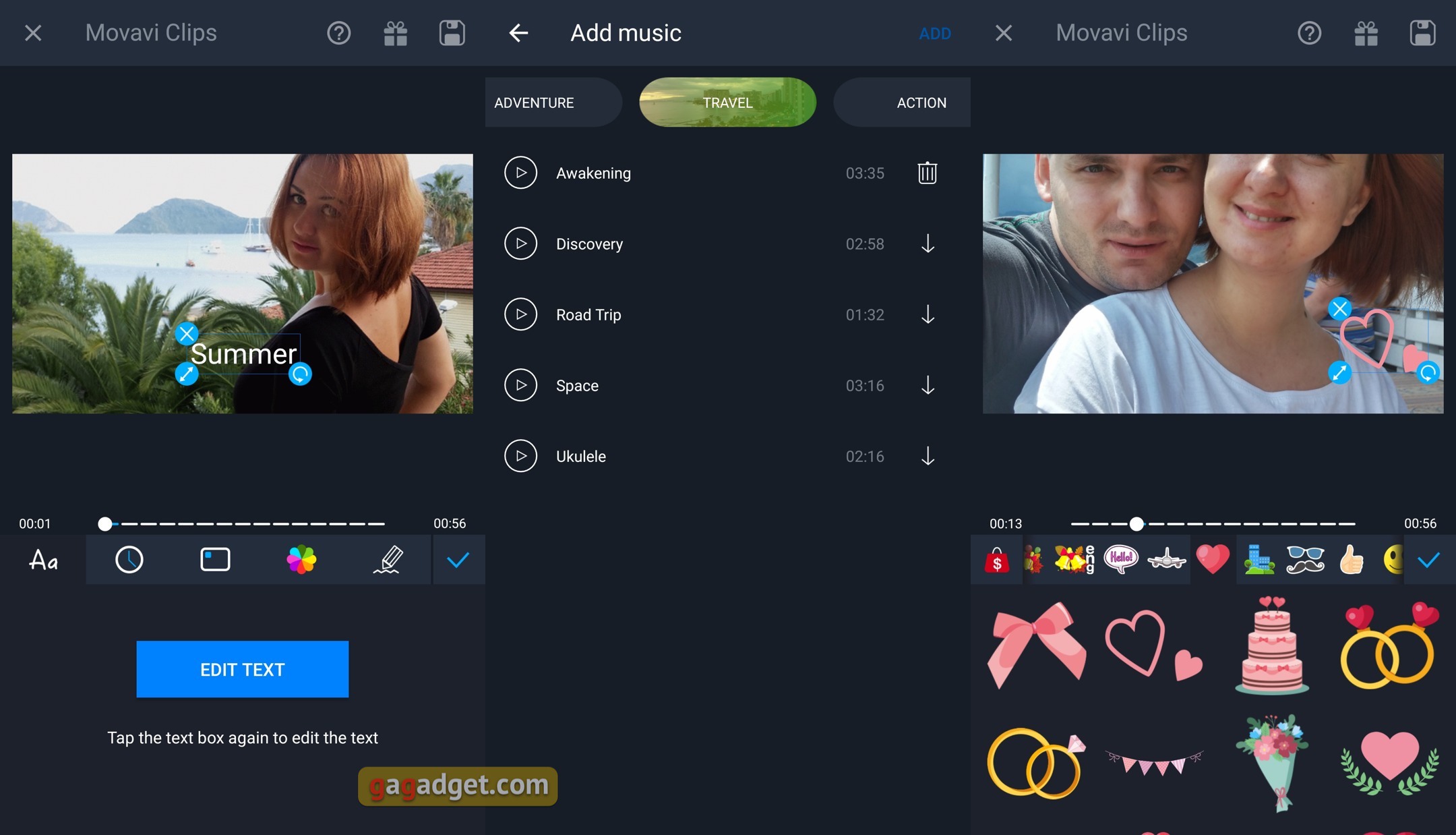Screen dimensions: 1456x835
Task: Download the Road Trip track
Action: coord(927,314)
